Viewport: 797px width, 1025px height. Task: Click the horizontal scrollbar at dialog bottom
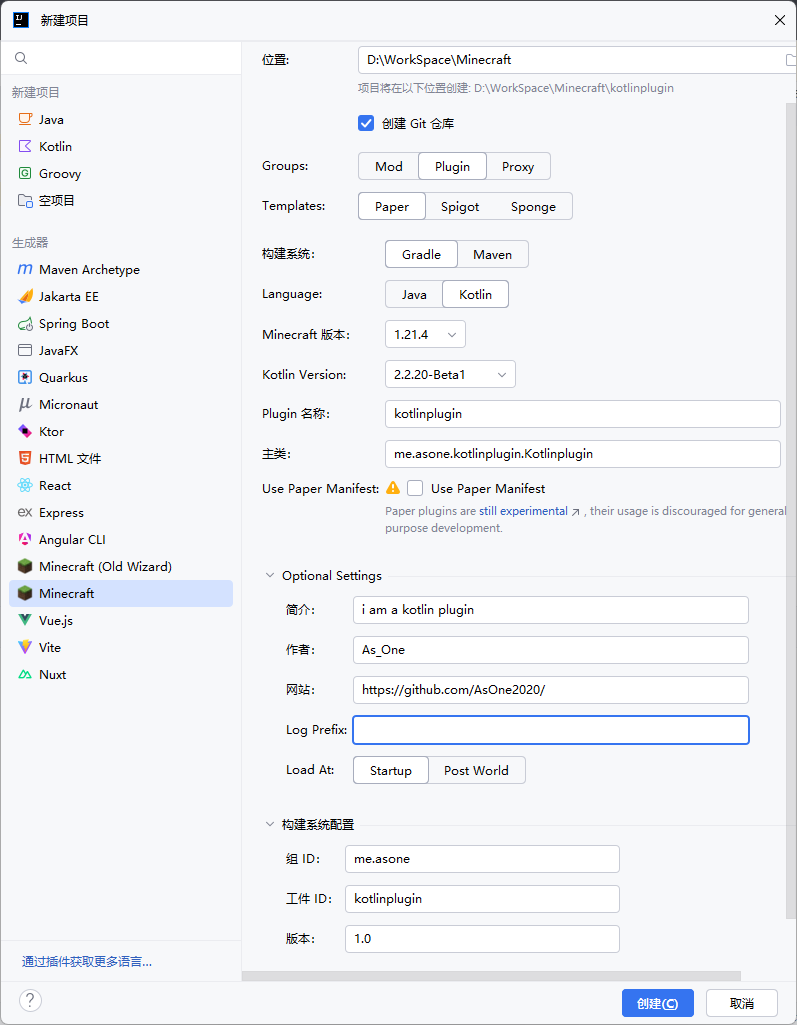point(491,976)
